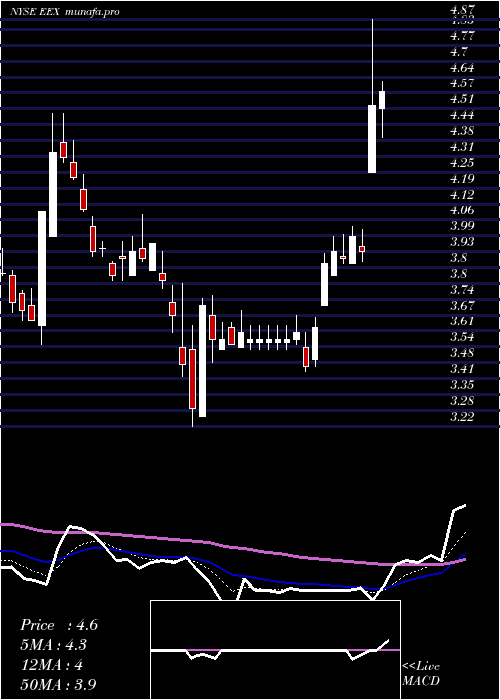Image resolution: width=500 pixels, height=700 pixels.
Task: Click the 3.41 price axis label
Action: pos(463,369)
